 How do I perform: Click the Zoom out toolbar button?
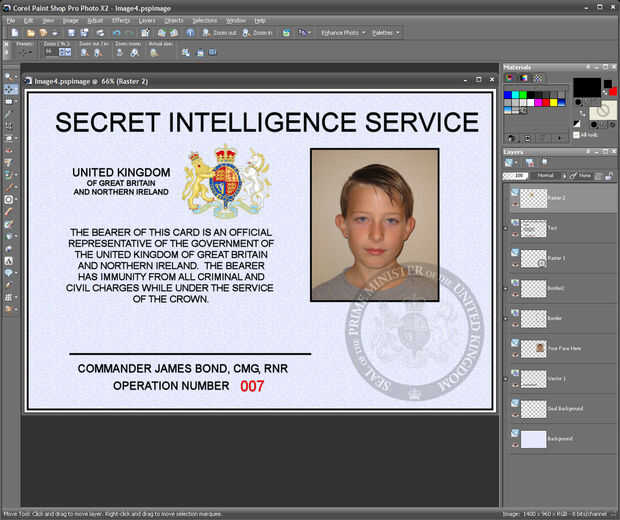click(x=219, y=33)
